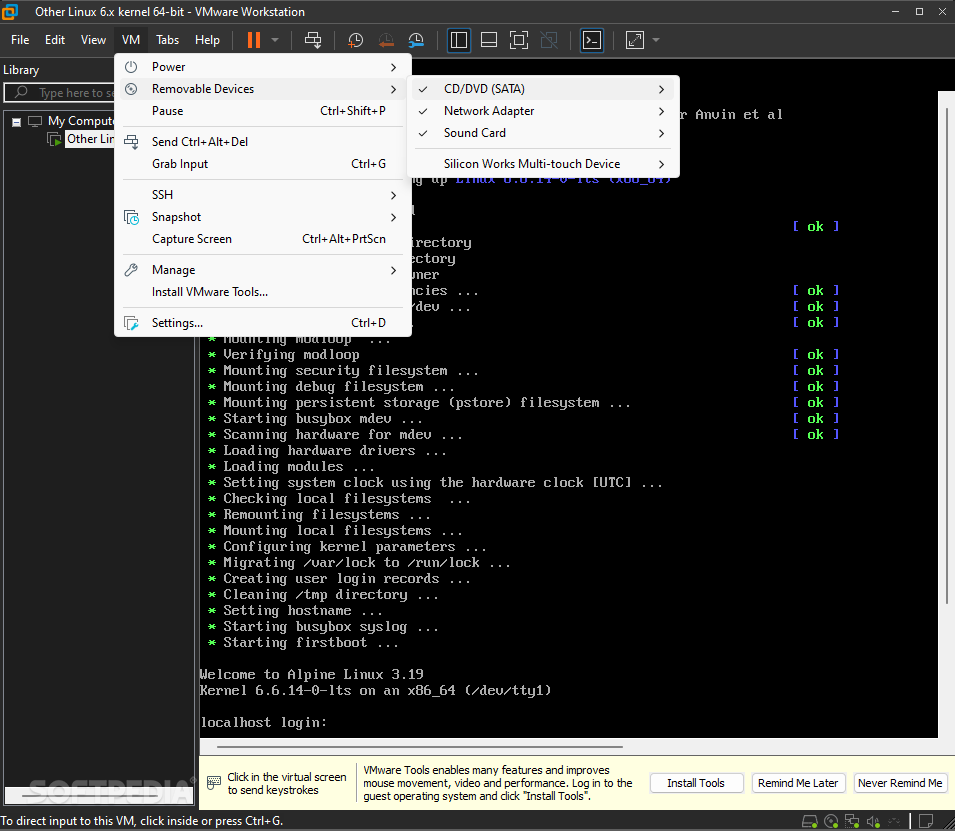The width and height of the screenshot is (955, 831).
Task: Open the Help menu
Action: (x=207, y=40)
